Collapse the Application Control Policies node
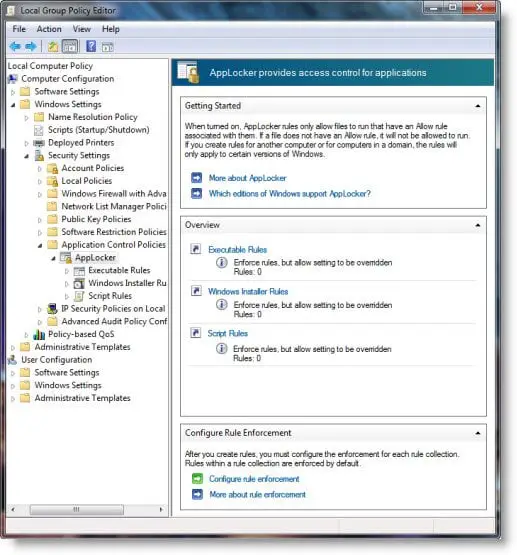Screen dimensions: 517x555 tap(40, 245)
